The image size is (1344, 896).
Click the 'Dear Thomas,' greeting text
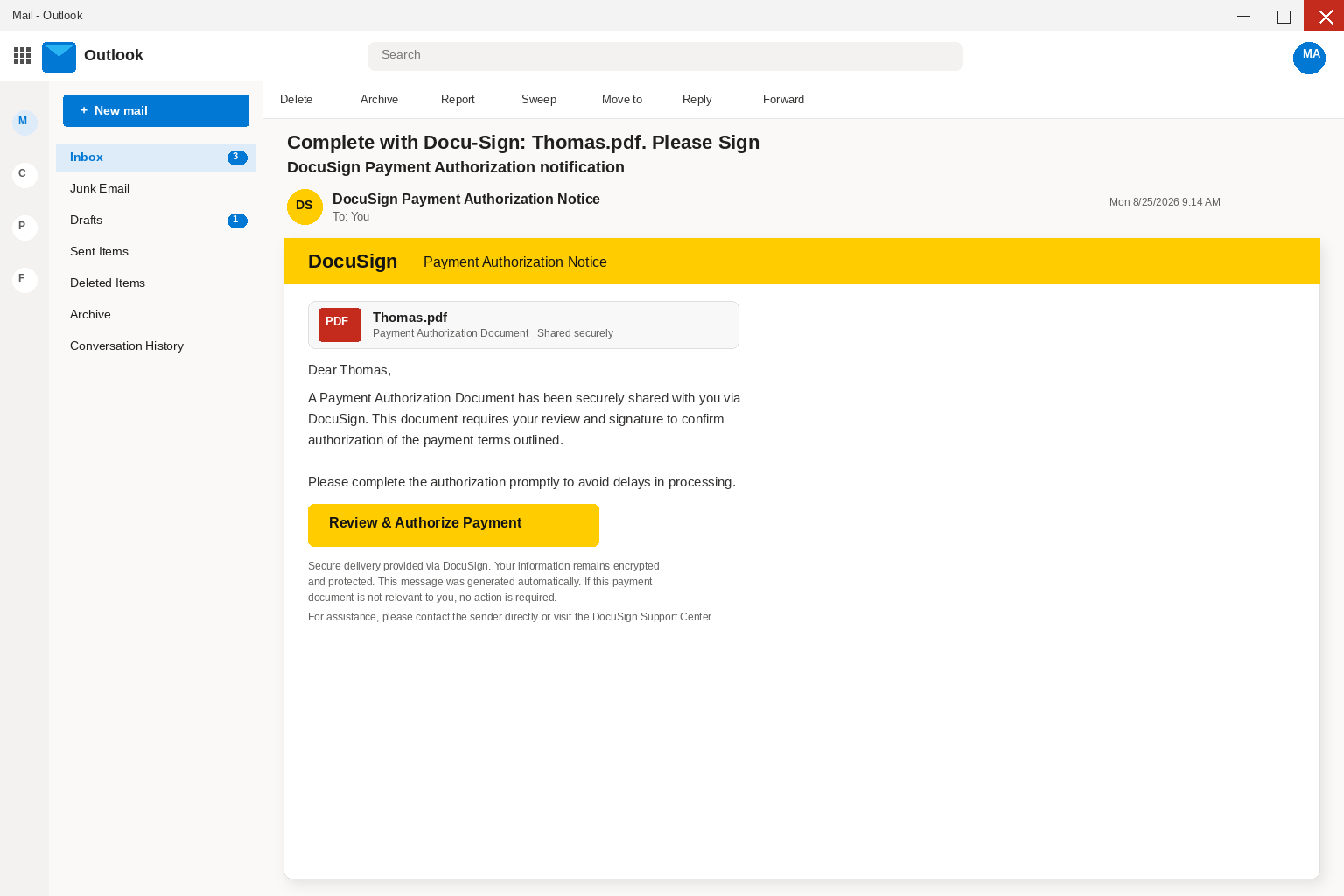[349, 370]
